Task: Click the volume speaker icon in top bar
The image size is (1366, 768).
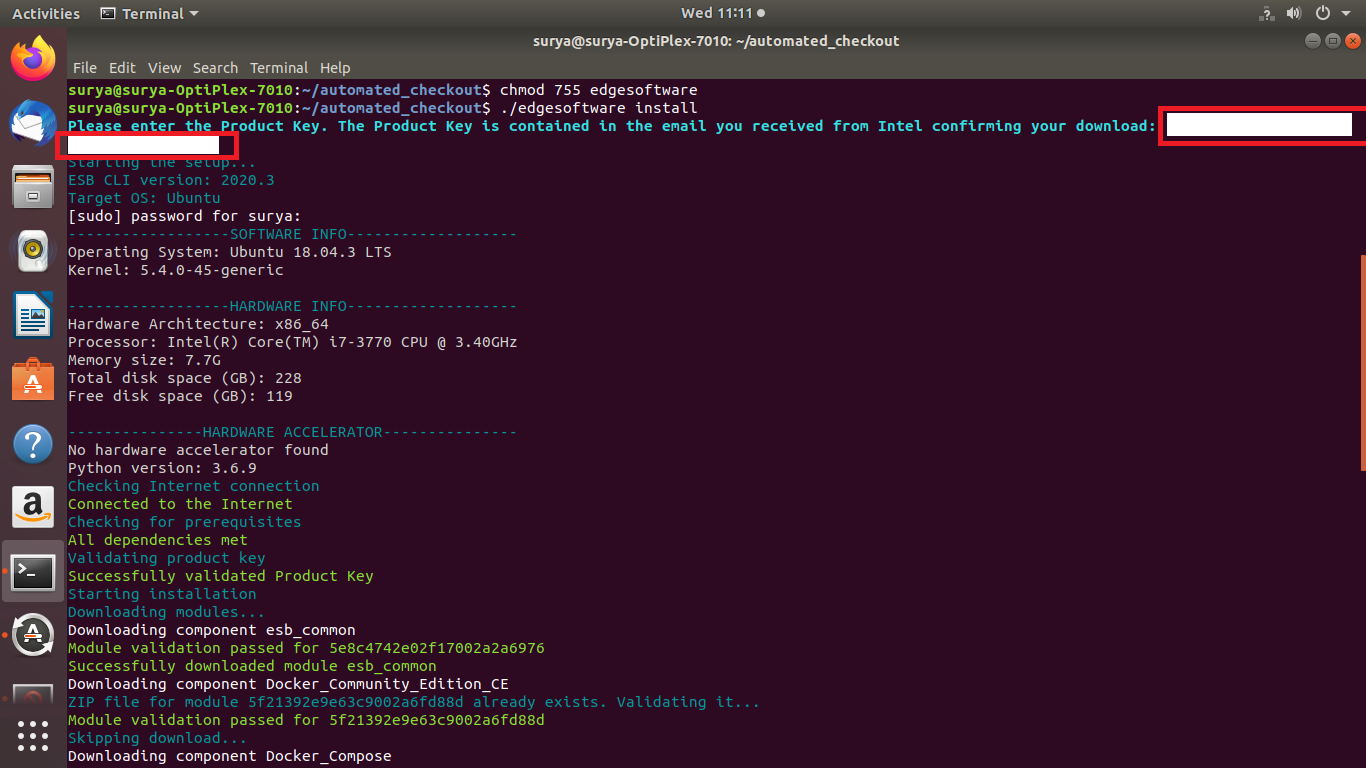Action: click(x=1293, y=14)
